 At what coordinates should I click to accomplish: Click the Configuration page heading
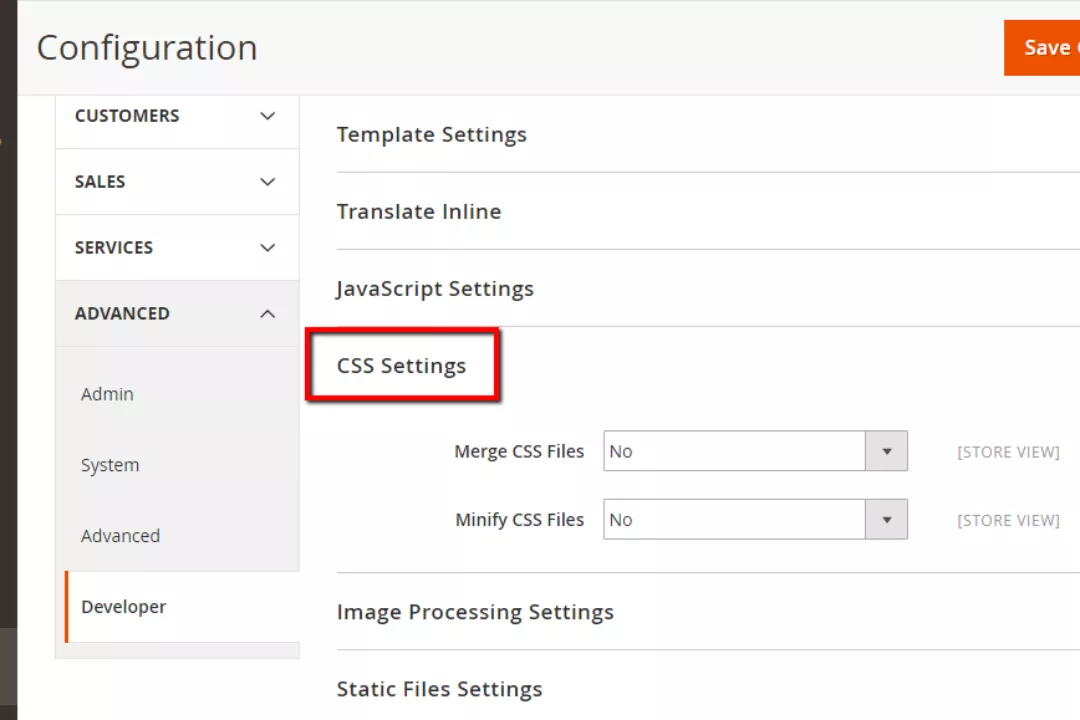pos(147,48)
